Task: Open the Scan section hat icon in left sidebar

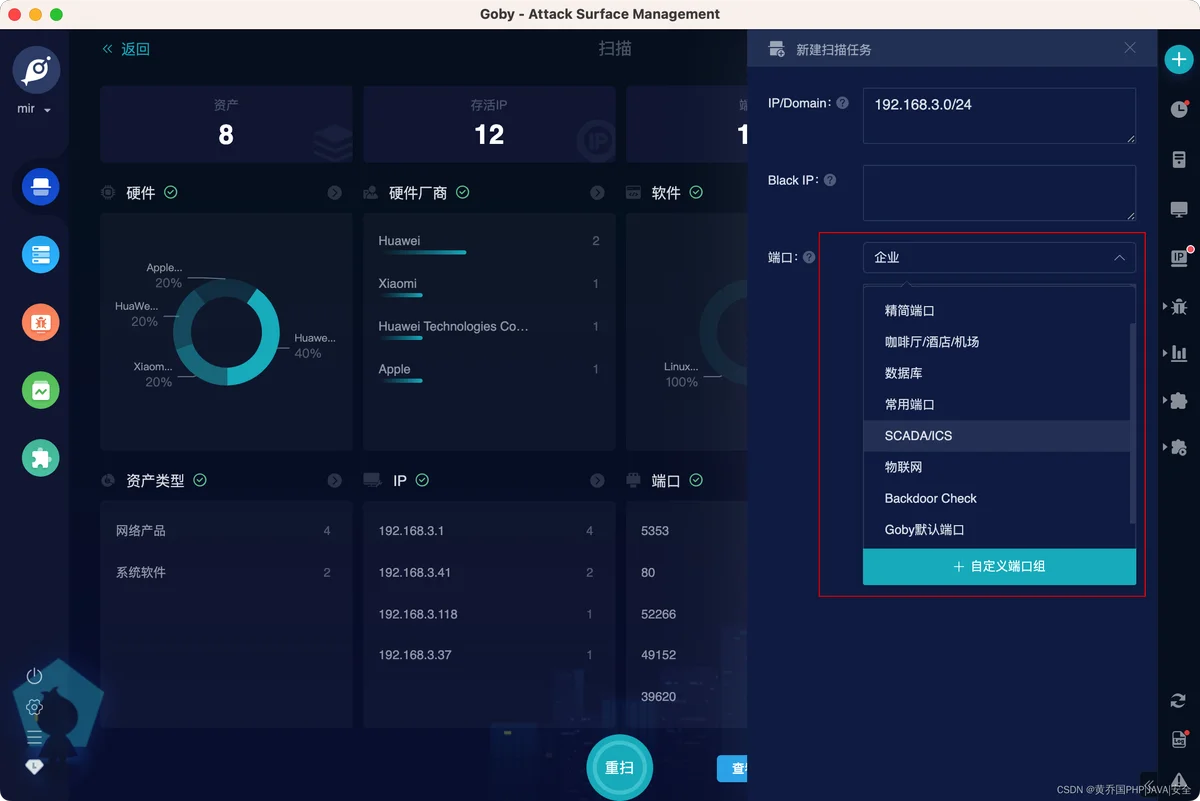Action: tap(41, 187)
